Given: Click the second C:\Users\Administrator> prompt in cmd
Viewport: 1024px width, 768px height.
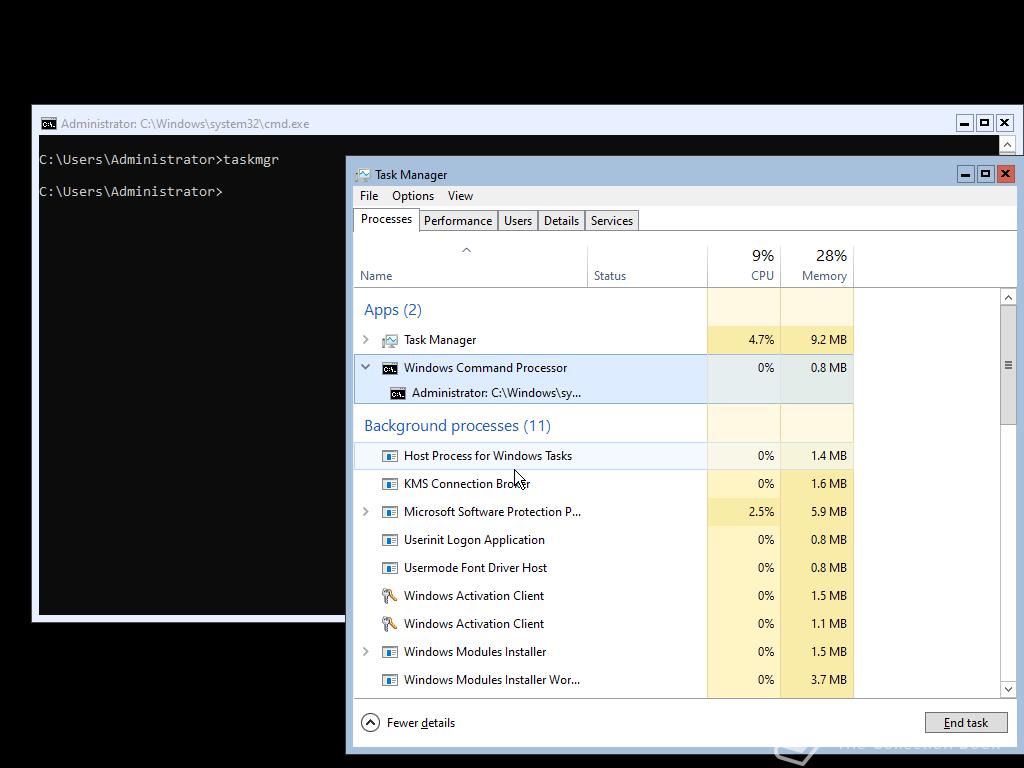Looking at the screenshot, I should click(131, 191).
